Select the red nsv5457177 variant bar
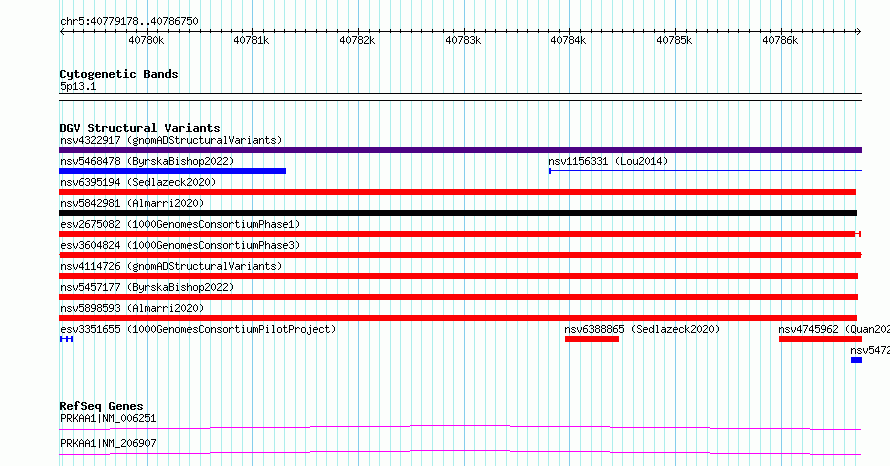 [x=459, y=297]
